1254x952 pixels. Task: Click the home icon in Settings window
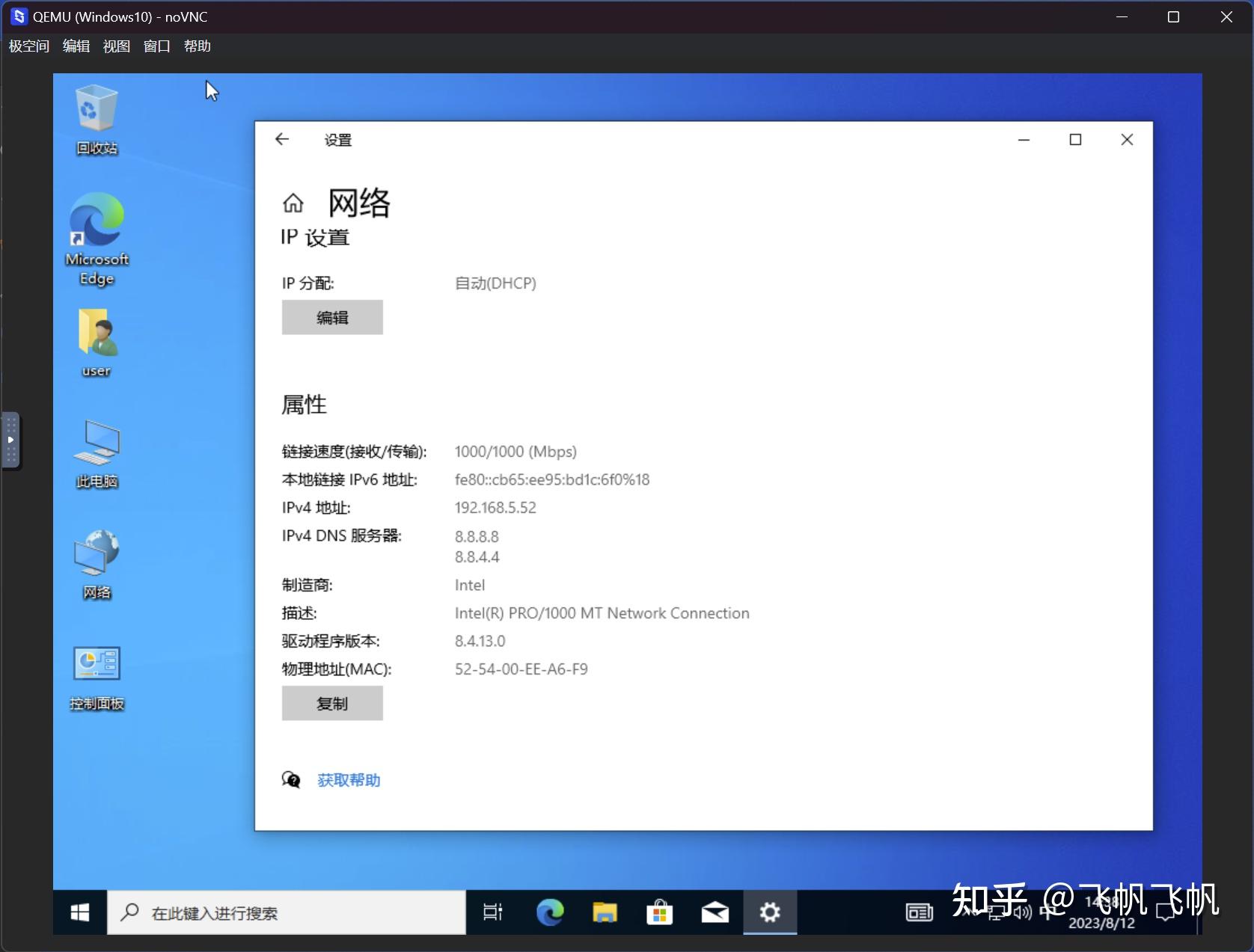(x=293, y=203)
